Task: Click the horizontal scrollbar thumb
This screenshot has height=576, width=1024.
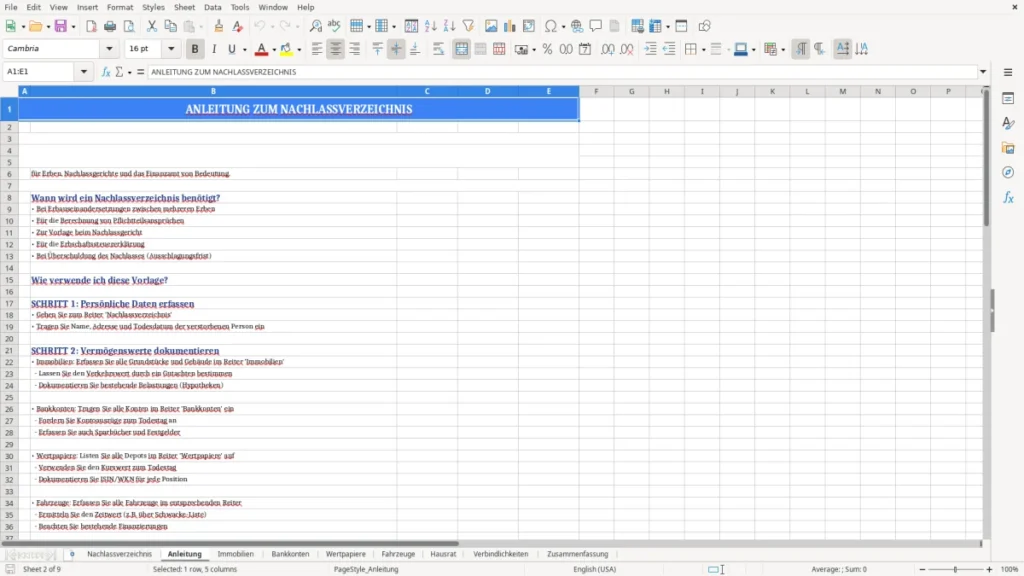Action: 230,543
